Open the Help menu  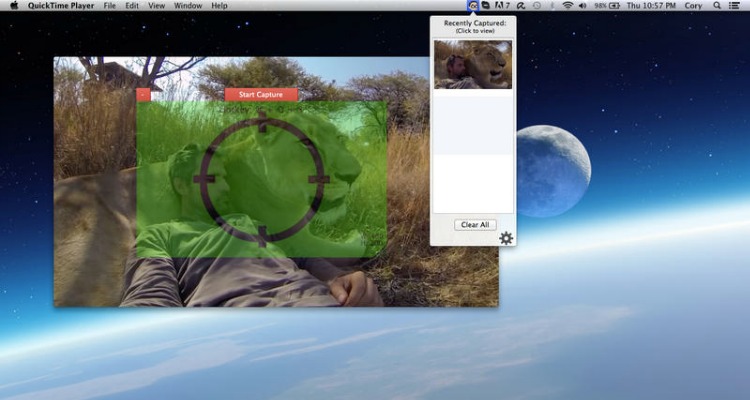click(219, 6)
